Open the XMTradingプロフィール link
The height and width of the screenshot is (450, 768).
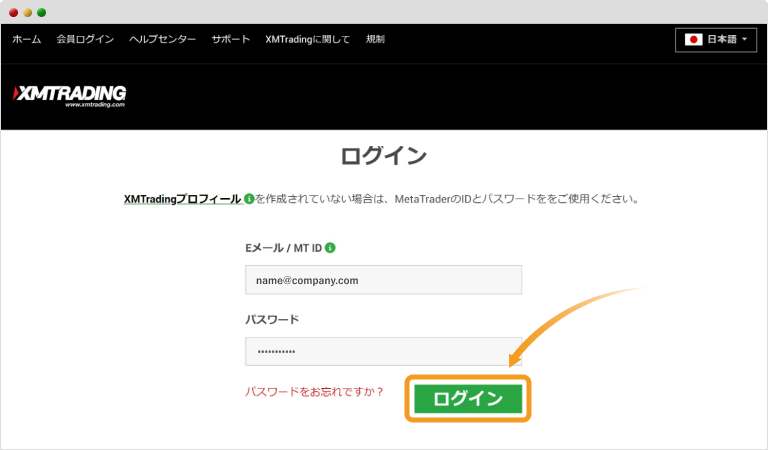pyautogui.click(x=182, y=199)
